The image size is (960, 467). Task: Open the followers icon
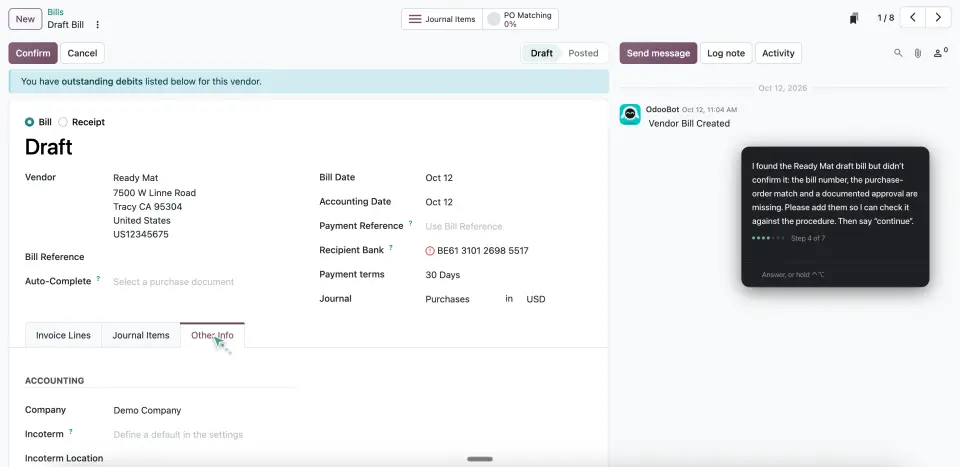[x=940, y=53]
